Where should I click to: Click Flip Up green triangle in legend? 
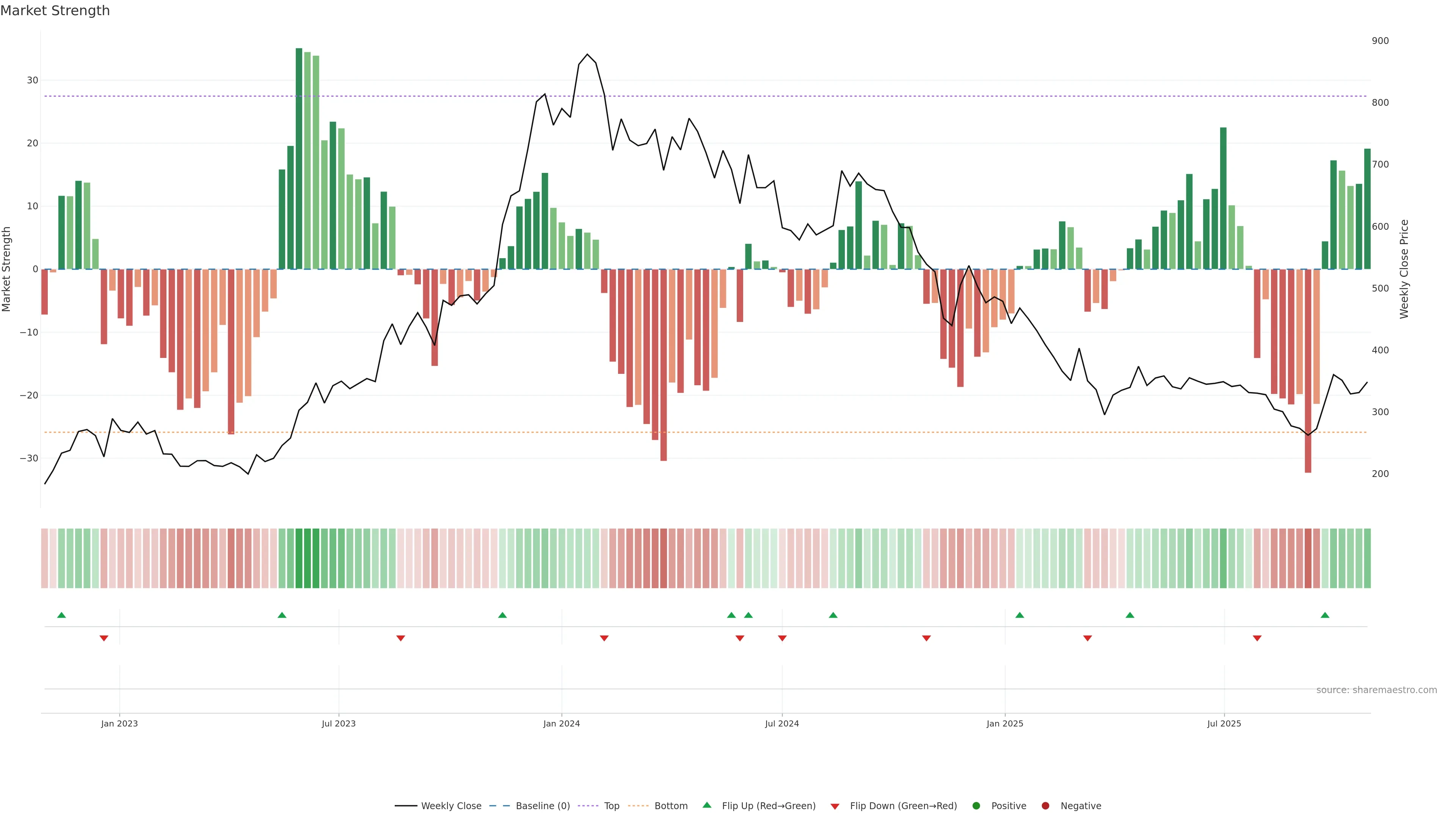706,805
